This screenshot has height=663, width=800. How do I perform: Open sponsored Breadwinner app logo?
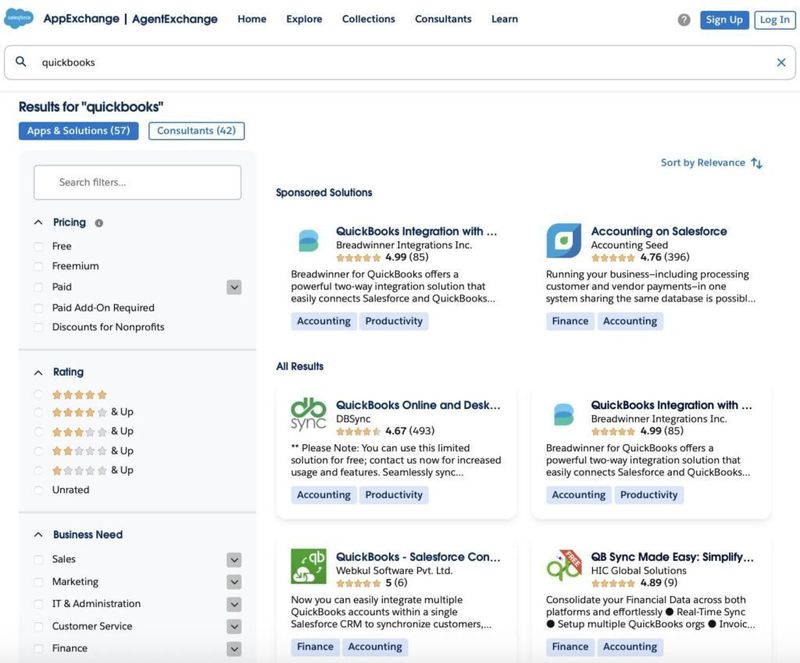pos(308,241)
